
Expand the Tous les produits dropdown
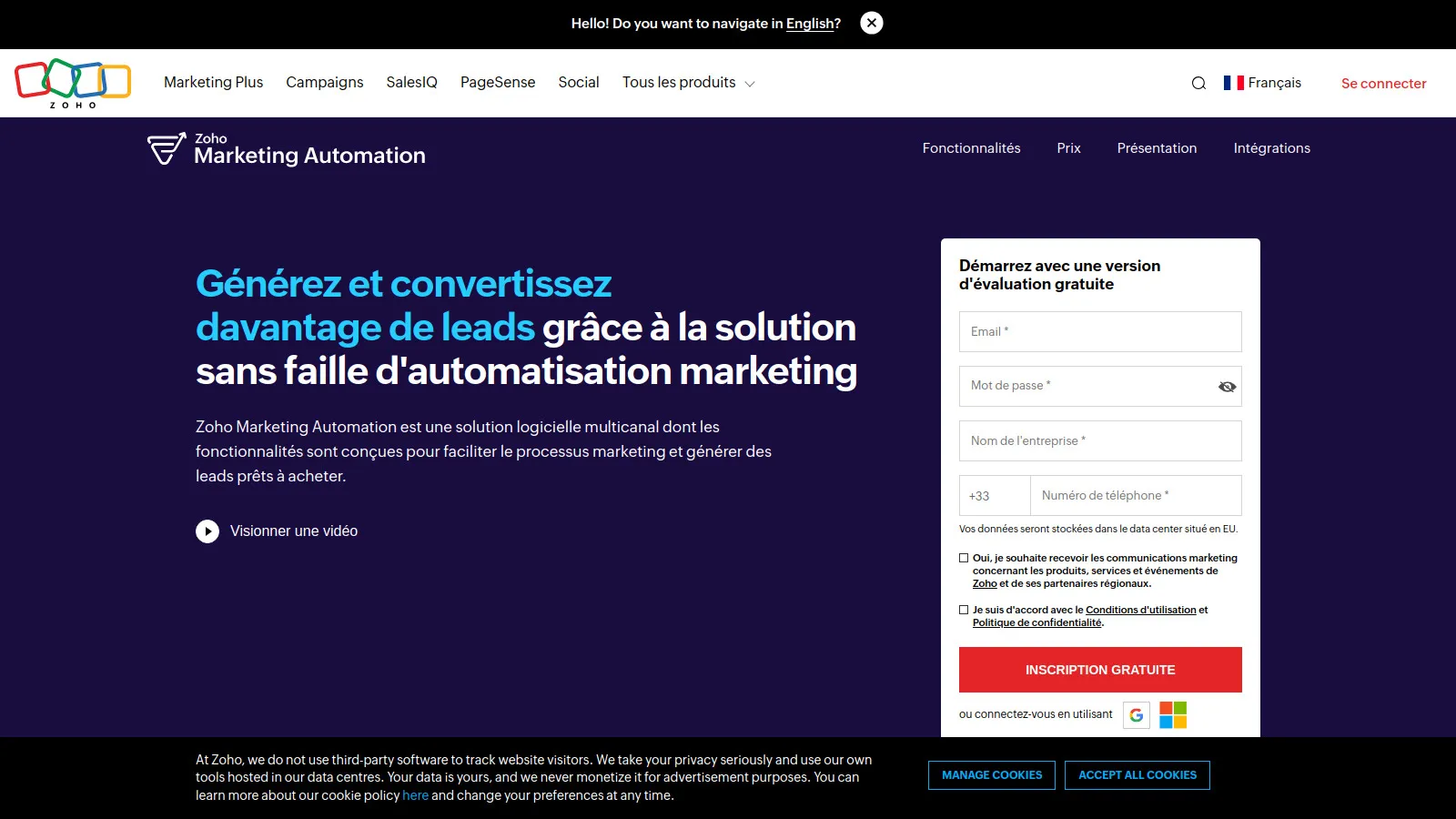coord(687,82)
